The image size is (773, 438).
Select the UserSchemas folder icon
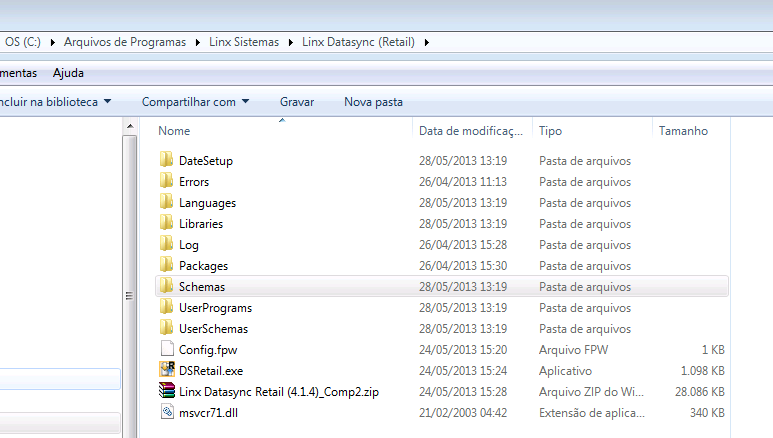(167, 328)
